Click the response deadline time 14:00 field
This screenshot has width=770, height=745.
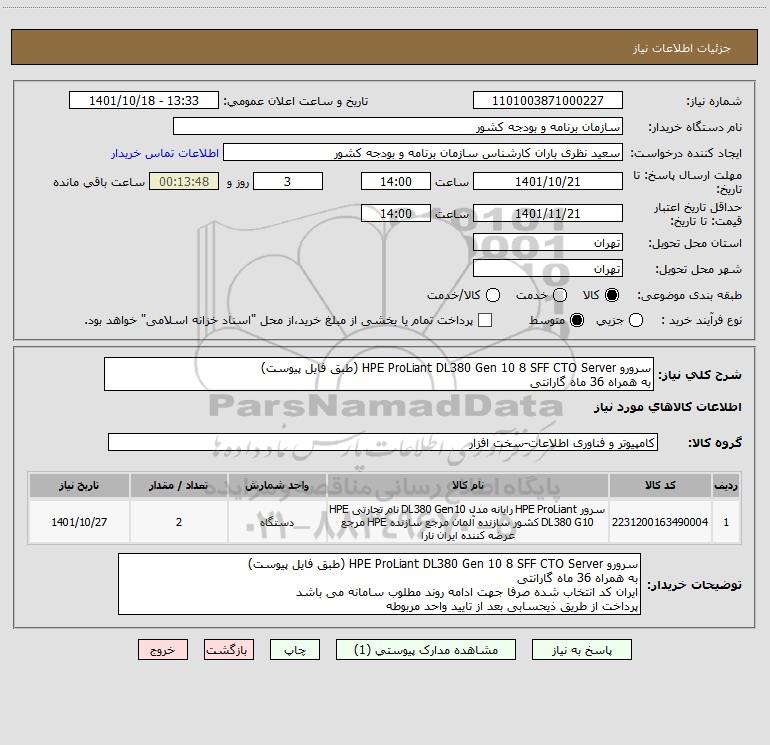click(x=396, y=181)
